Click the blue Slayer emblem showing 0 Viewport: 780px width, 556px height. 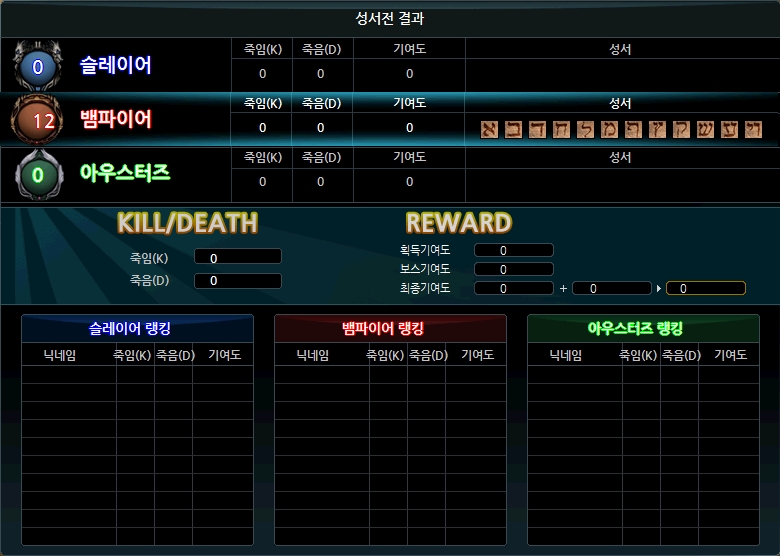[38, 68]
